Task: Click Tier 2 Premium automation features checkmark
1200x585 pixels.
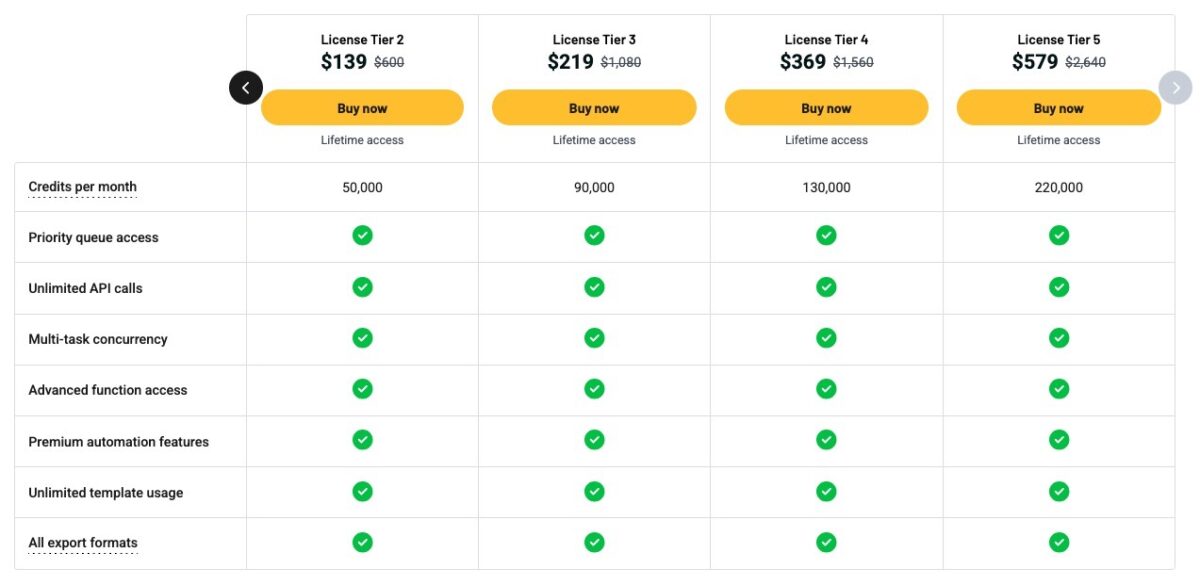Action: tap(362, 440)
